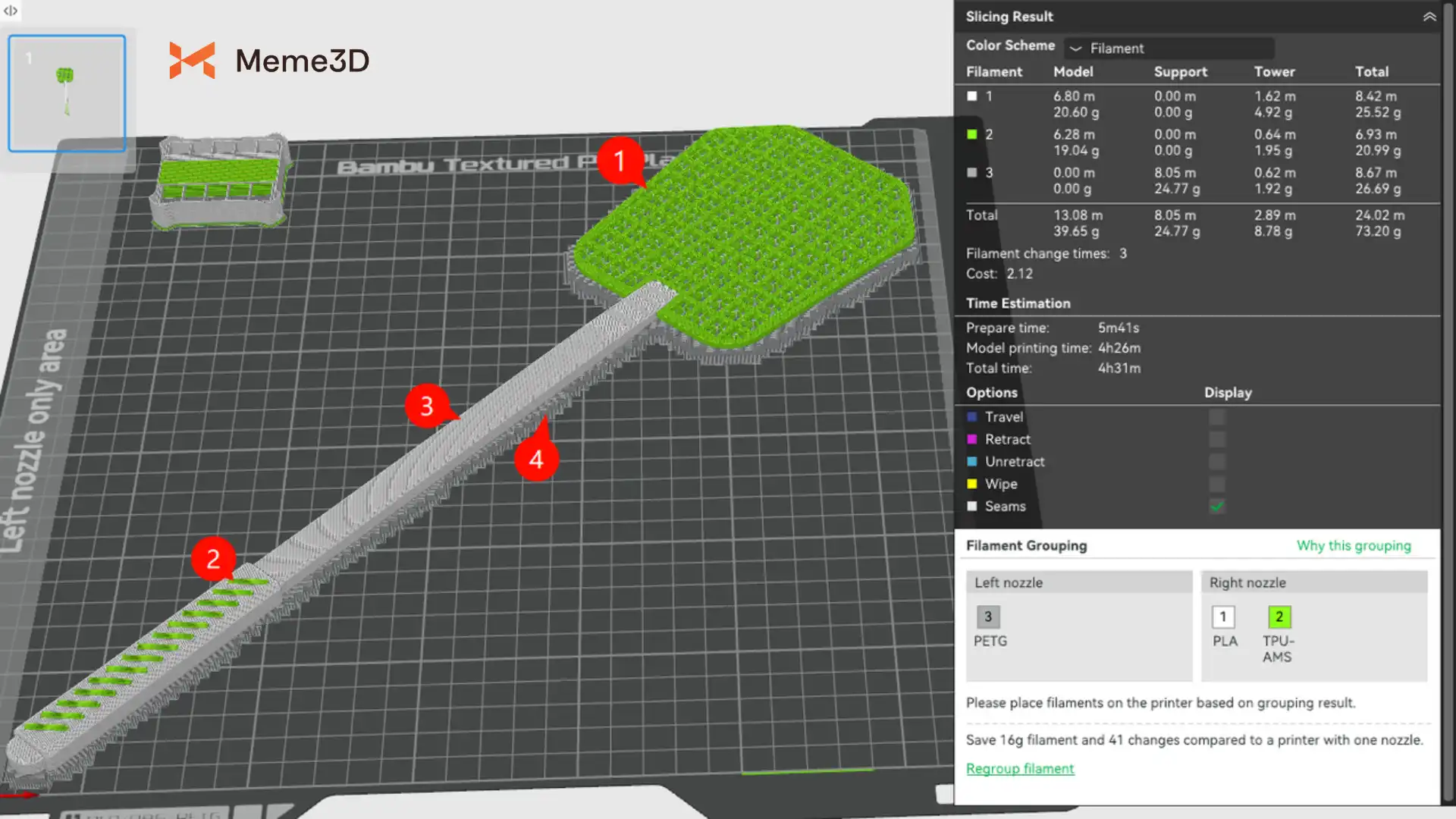The height and width of the screenshot is (819, 1456).
Task: Click the white filament 1 color swatch
Action: [972, 96]
